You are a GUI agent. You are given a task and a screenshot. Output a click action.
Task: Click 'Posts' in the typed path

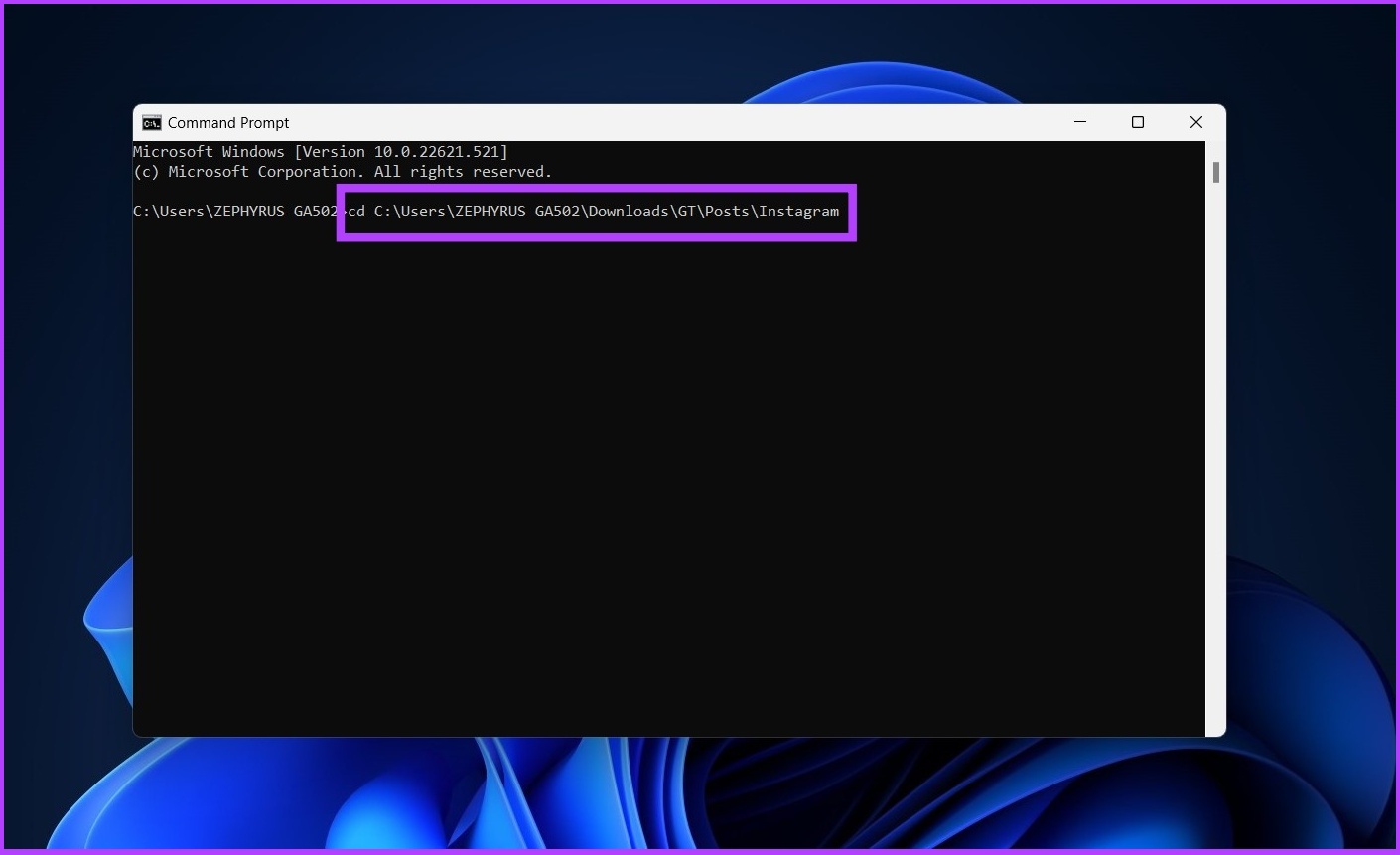tap(728, 212)
